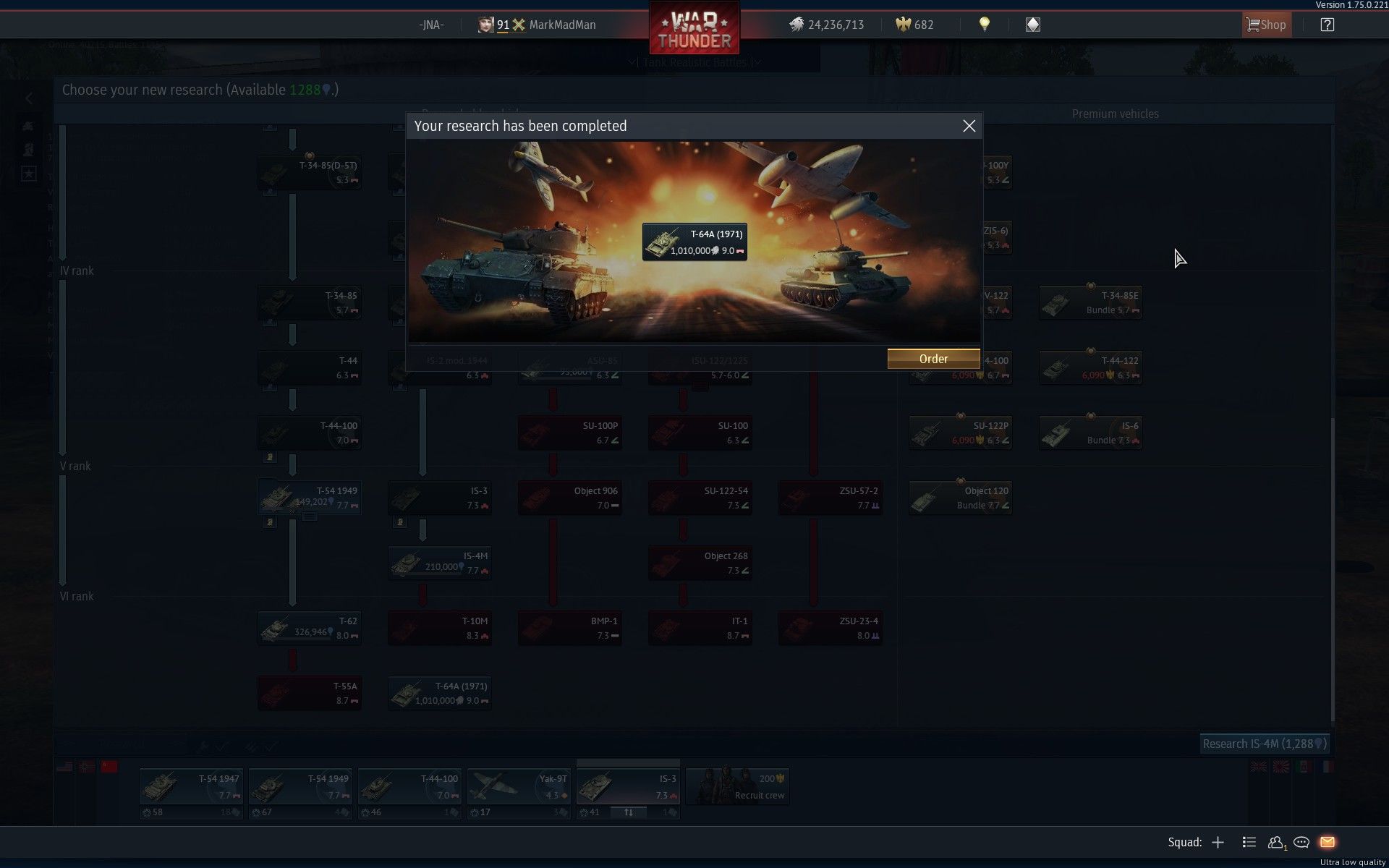Open the mail envelope icon
Viewport: 1389px width, 868px height.
1327,842
